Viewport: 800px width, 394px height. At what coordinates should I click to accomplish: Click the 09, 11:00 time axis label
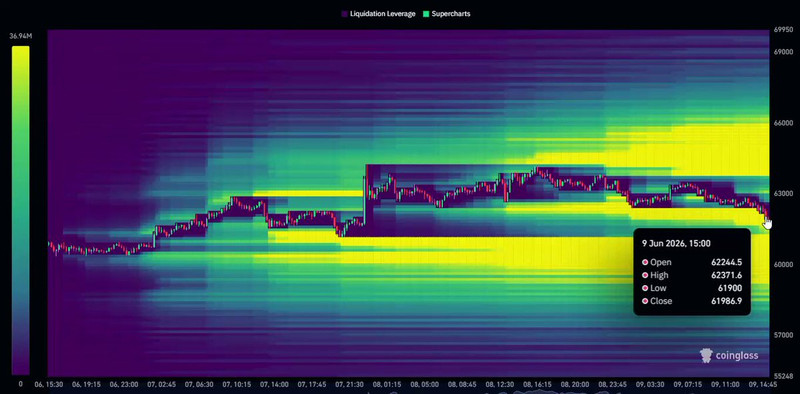pos(725,384)
